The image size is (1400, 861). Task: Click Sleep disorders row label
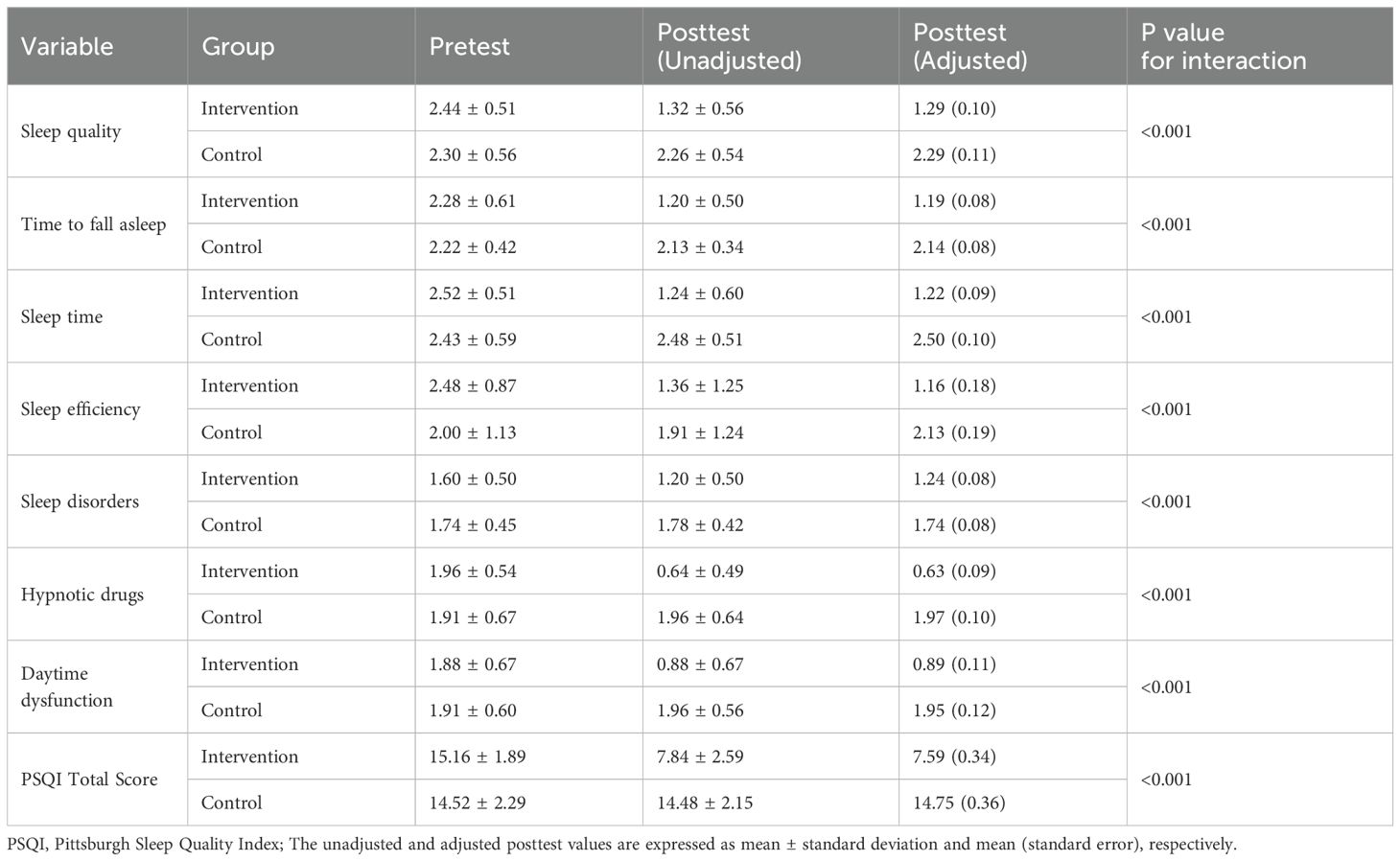click(x=80, y=501)
